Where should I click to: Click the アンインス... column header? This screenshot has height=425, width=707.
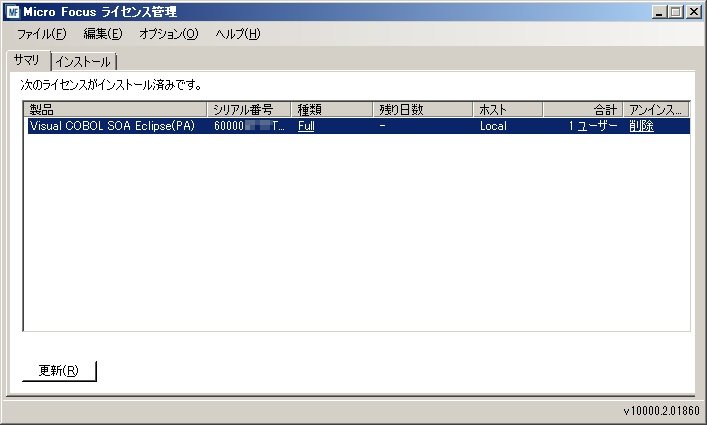pos(656,109)
